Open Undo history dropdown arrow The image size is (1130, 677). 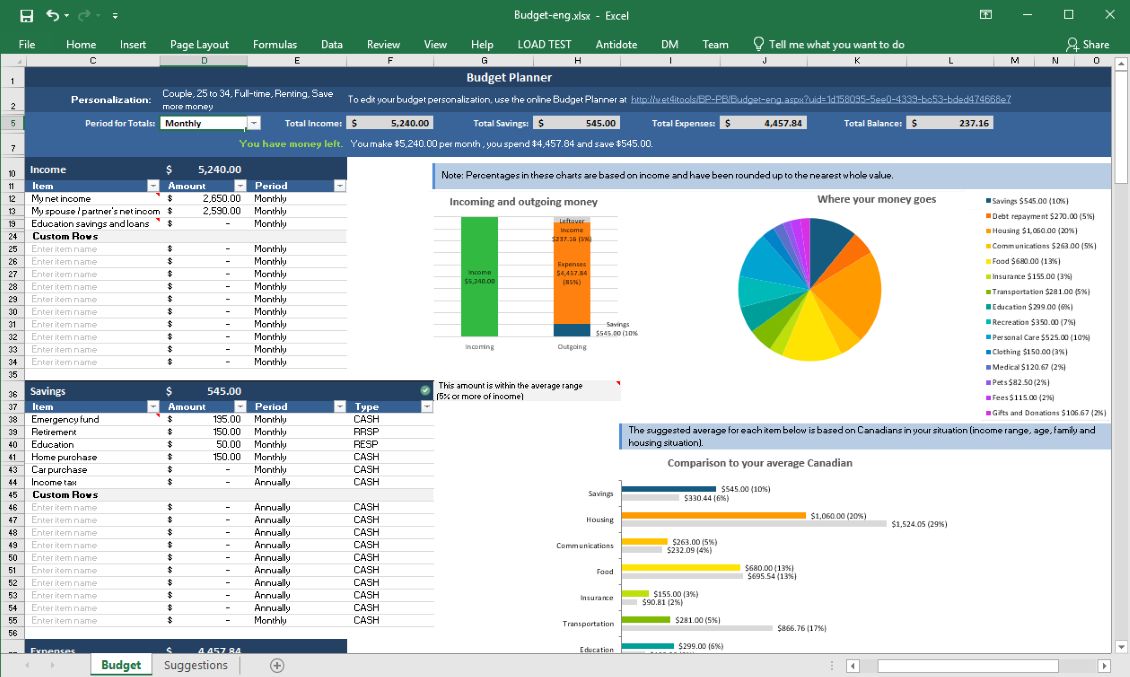[x=66, y=15]
